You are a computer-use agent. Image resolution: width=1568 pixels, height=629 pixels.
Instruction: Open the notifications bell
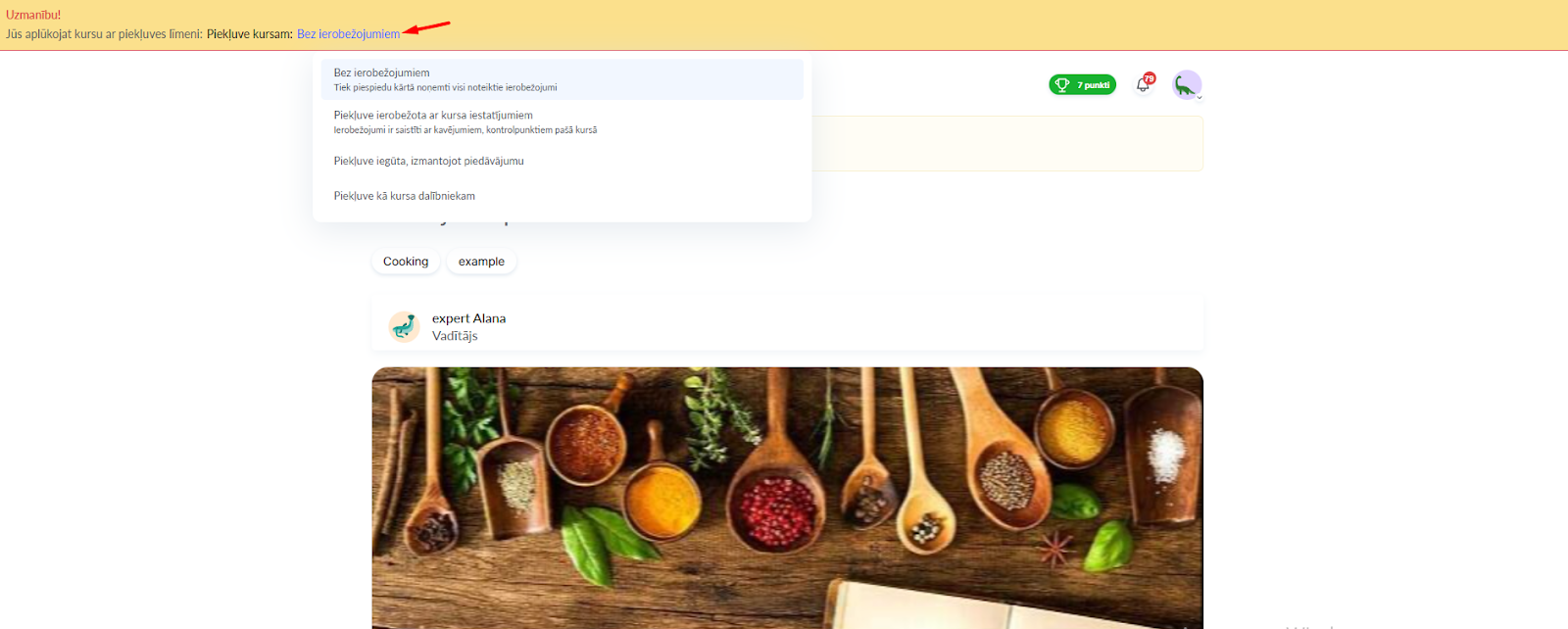pos(1143,85)
